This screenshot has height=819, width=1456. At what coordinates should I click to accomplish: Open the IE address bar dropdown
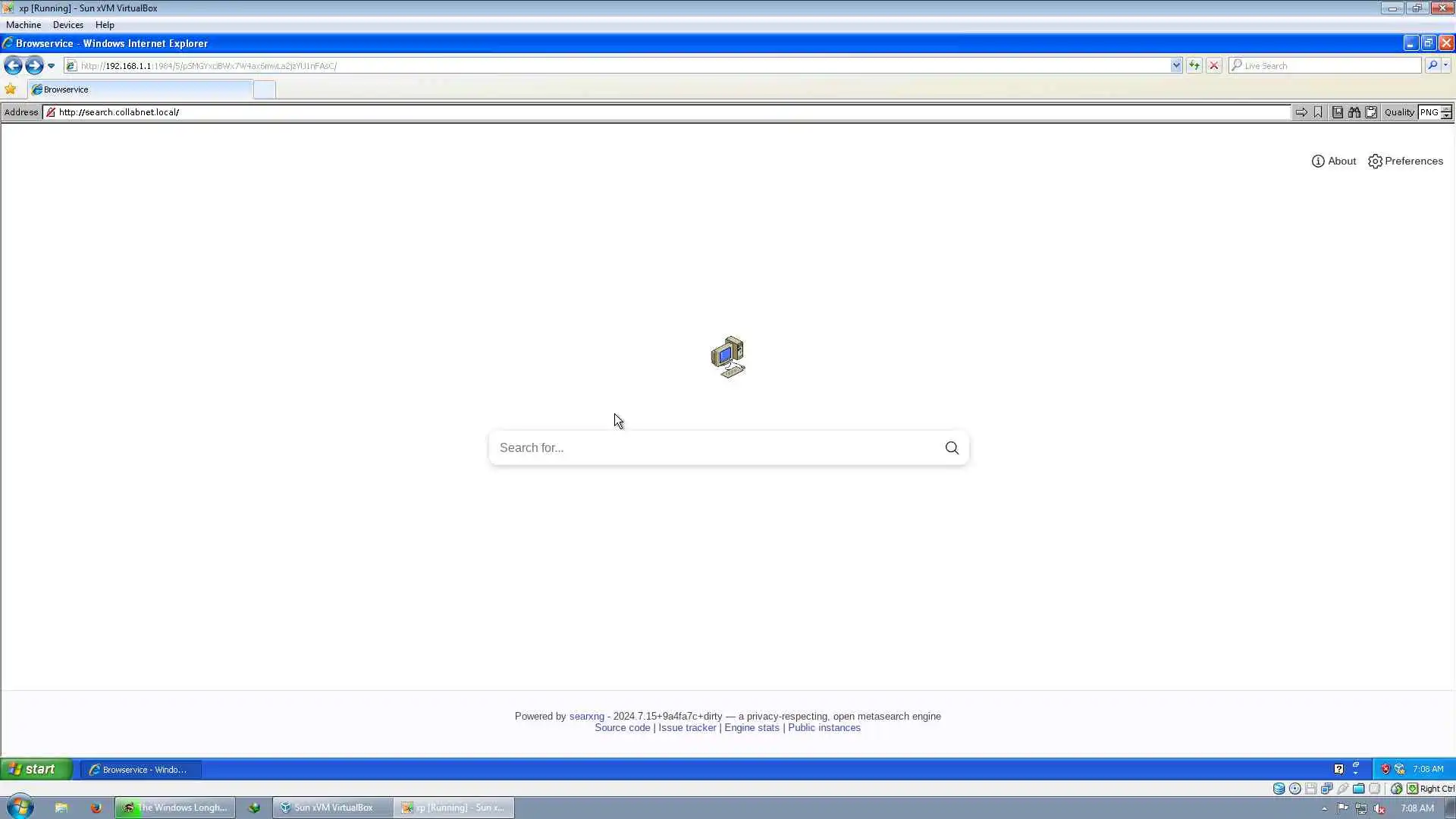[x=1176, y=66]
